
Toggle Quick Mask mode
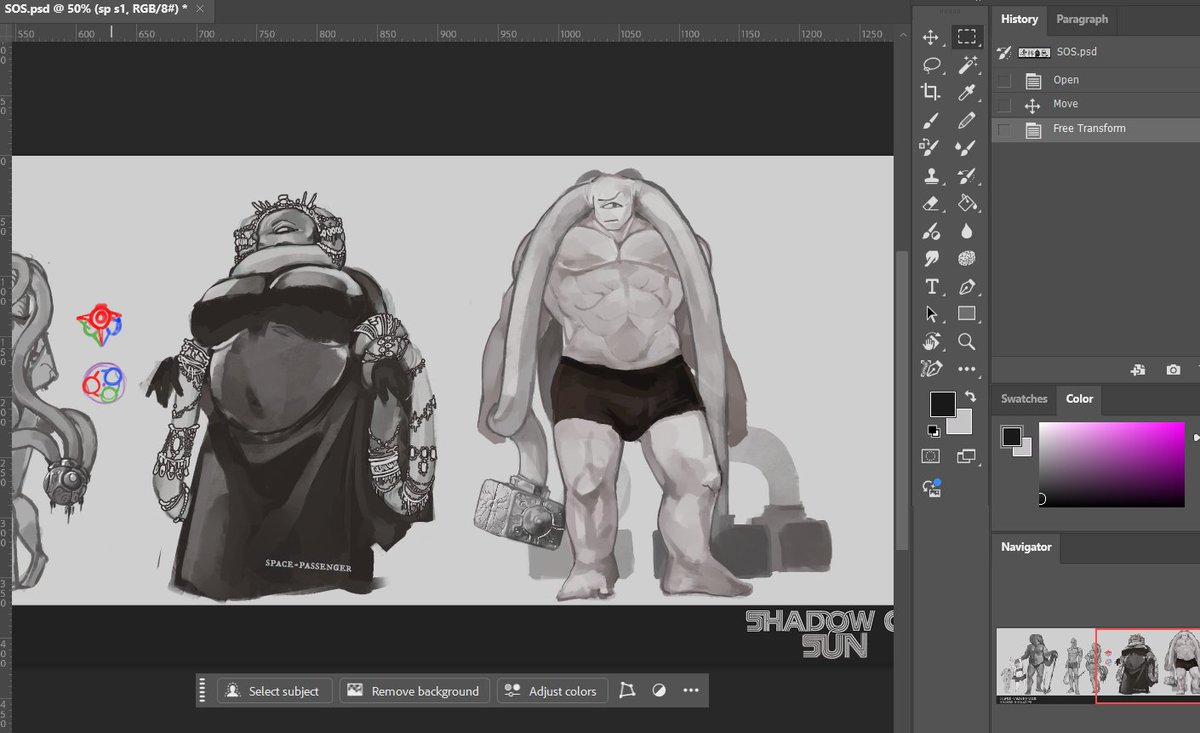tap(931, 456)
